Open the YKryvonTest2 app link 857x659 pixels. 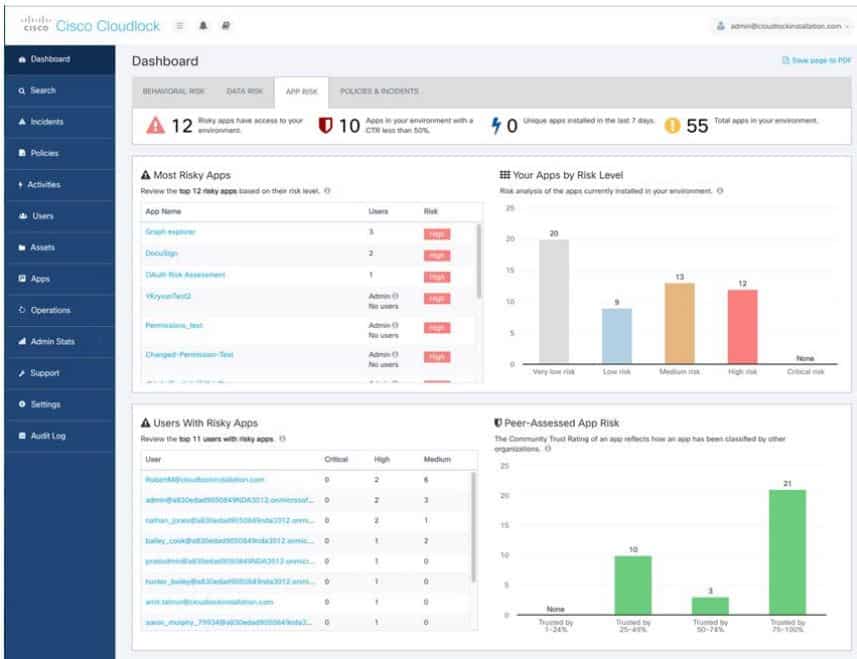coord(168,296)
